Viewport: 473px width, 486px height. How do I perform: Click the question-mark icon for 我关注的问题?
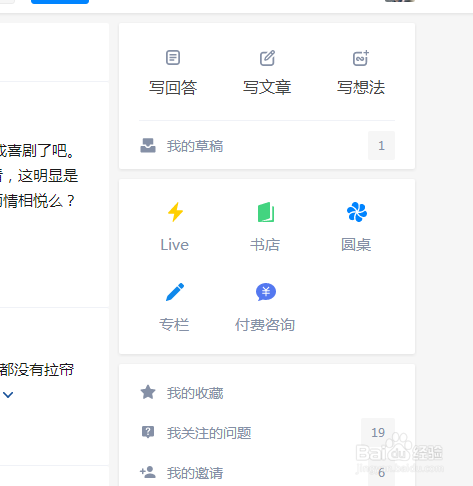pos(148,432)
